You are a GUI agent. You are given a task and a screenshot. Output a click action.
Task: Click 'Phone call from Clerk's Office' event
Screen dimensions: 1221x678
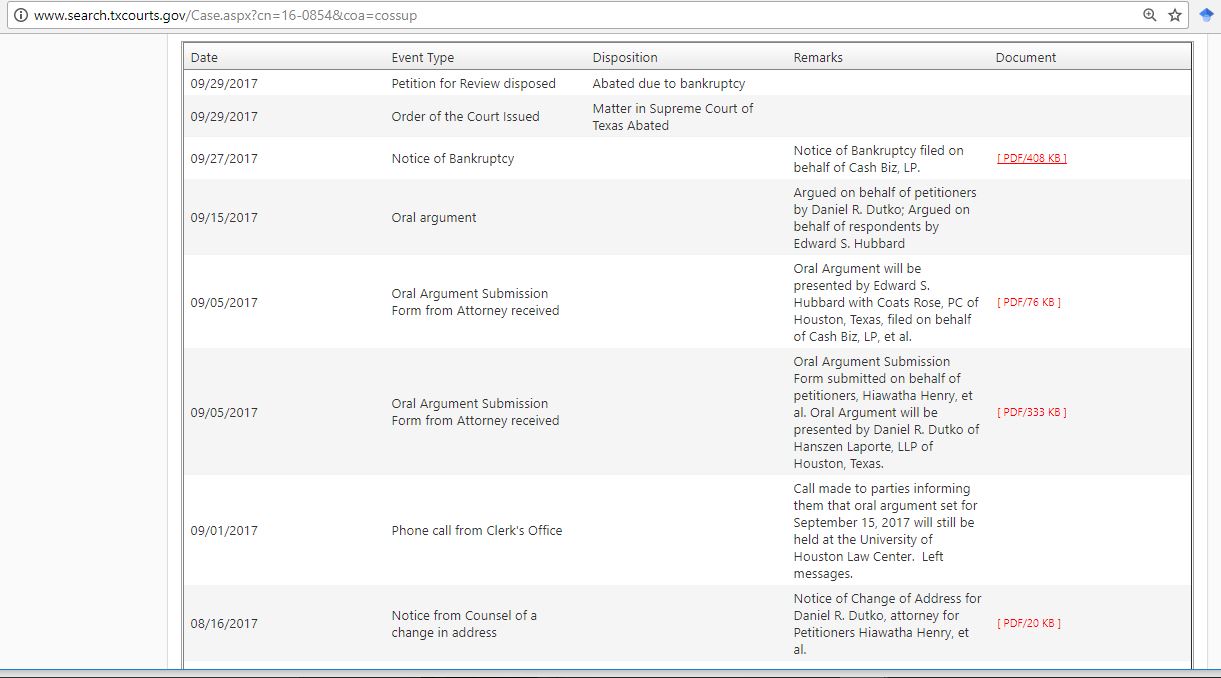click(477, 530)
